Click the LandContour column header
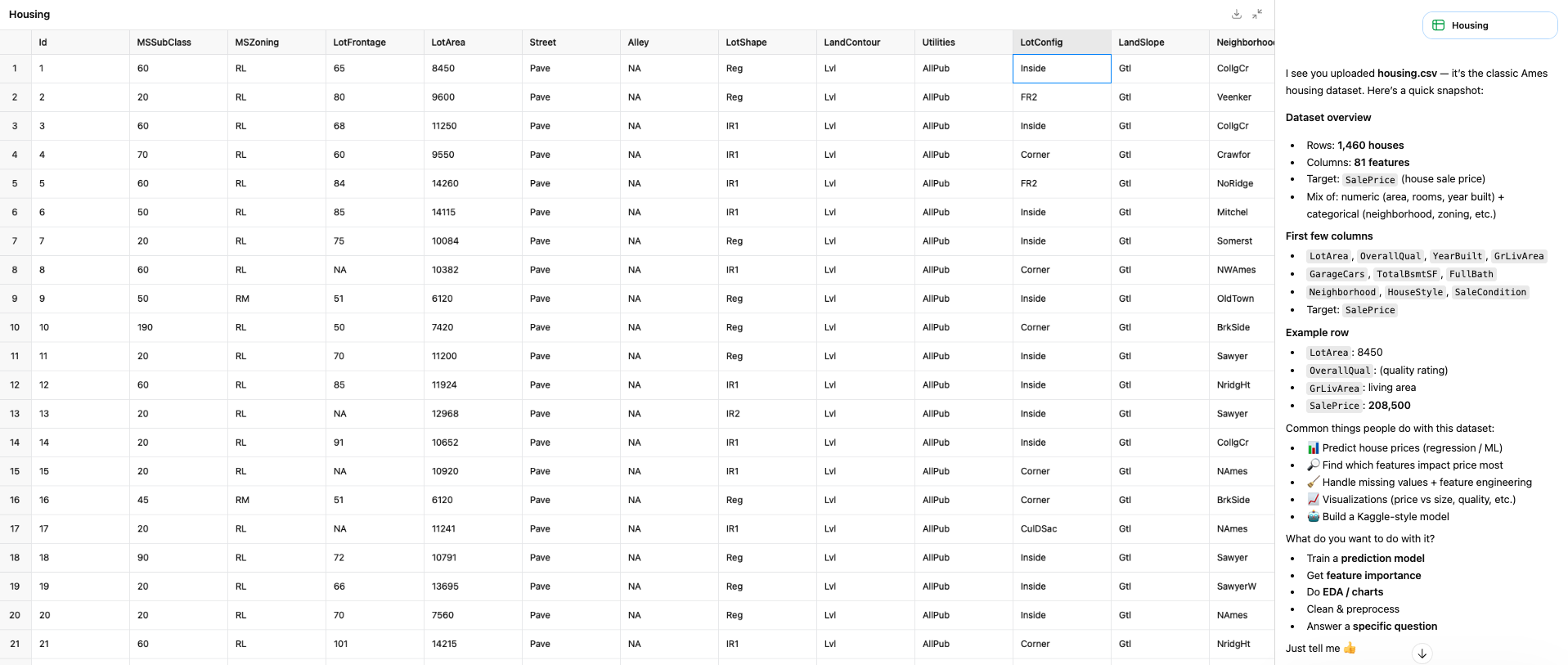Viewport: 1568px width, 665px height. 865,43
